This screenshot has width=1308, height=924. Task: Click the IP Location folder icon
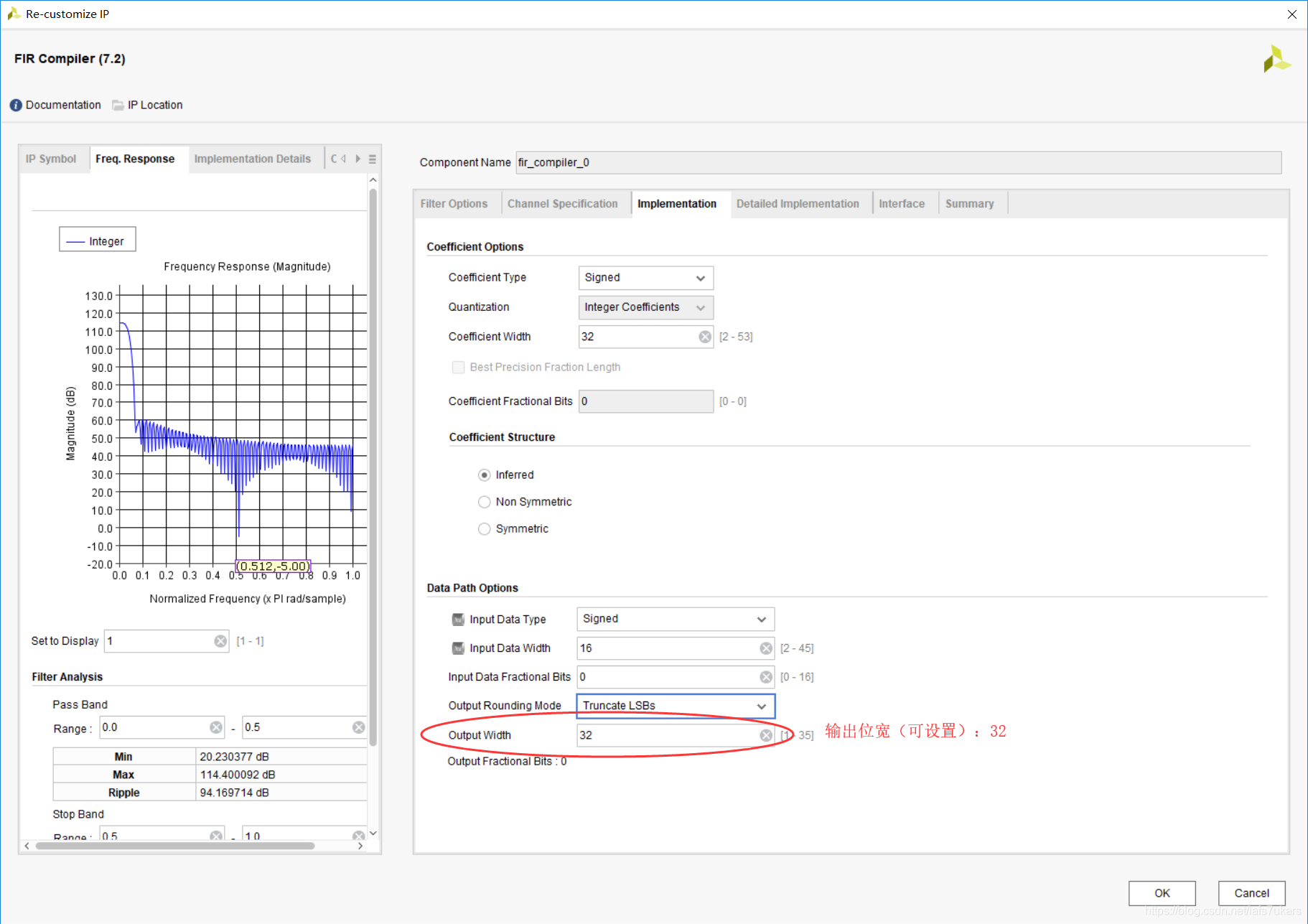(x=118, y=105)
